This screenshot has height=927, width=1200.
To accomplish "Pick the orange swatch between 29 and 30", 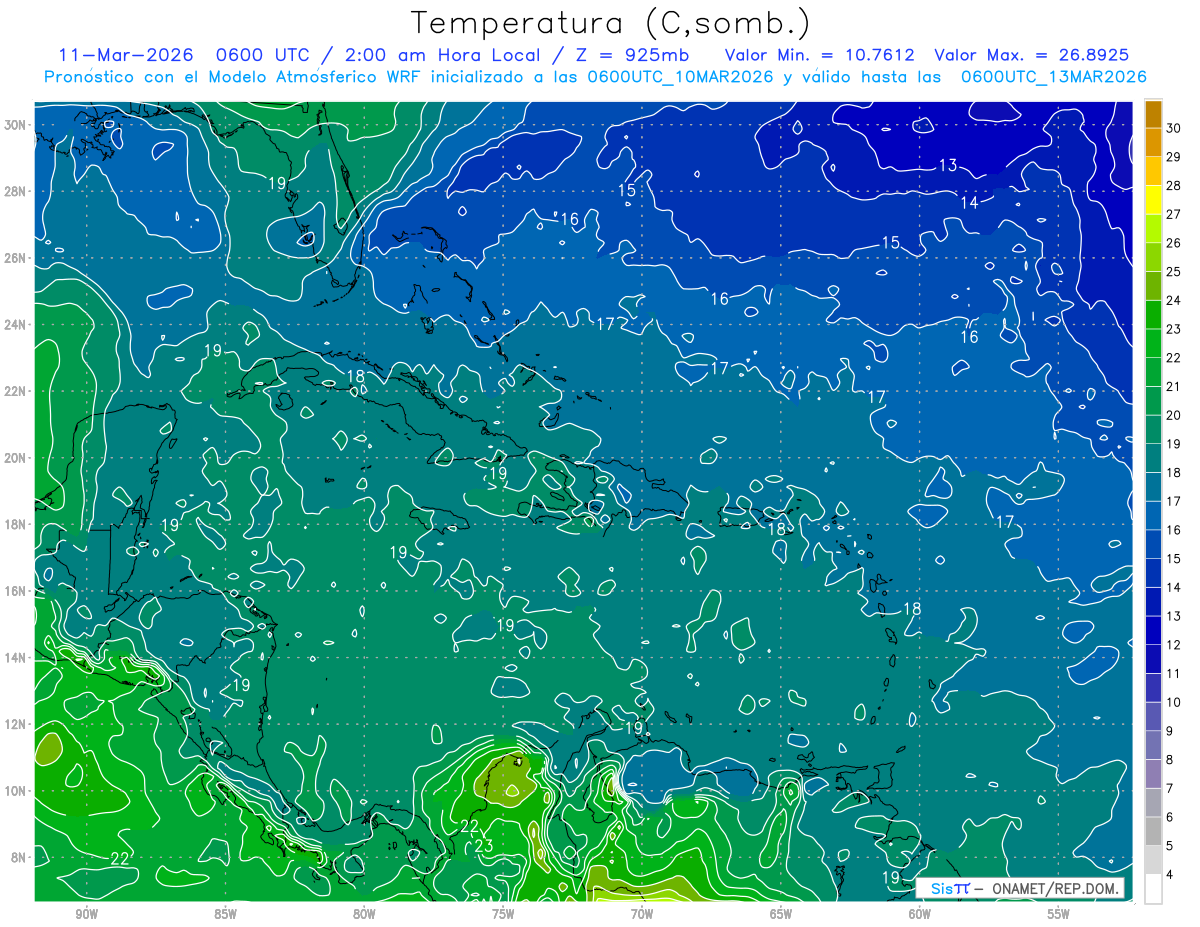I will (x=1153, y=143).
